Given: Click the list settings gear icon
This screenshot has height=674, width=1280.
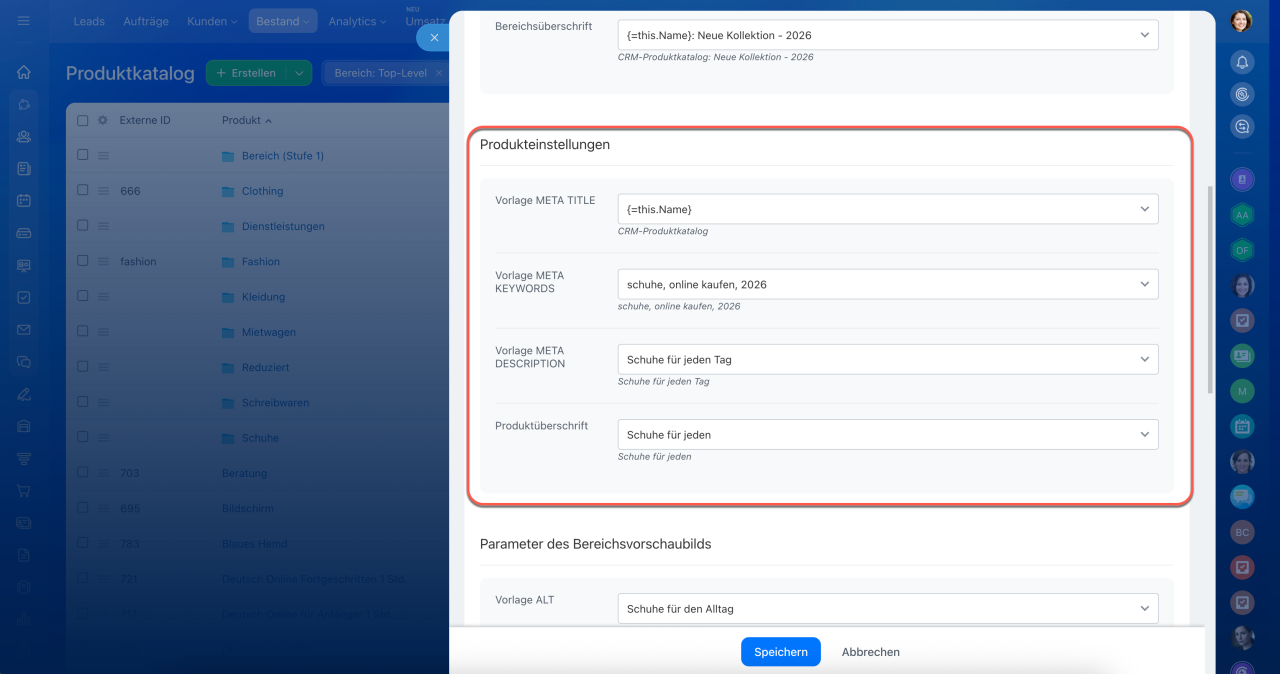Looking at the screenshot, I should (x=102, y=120).
